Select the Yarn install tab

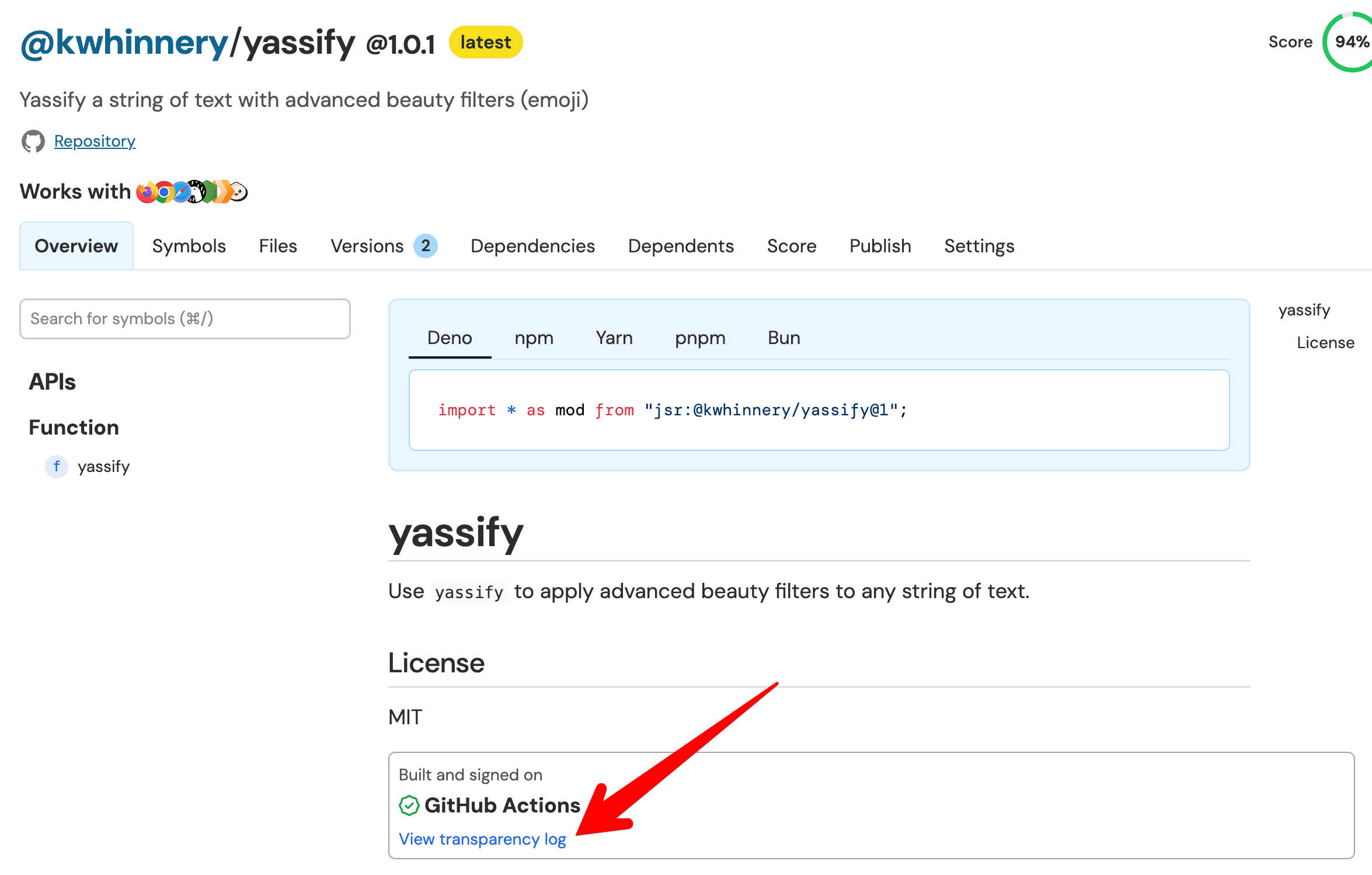pos(614,338)
